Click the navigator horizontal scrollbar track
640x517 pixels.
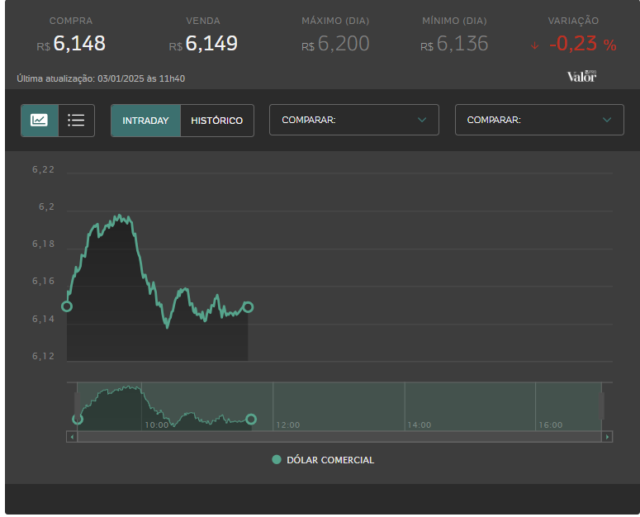coord(339,437)
